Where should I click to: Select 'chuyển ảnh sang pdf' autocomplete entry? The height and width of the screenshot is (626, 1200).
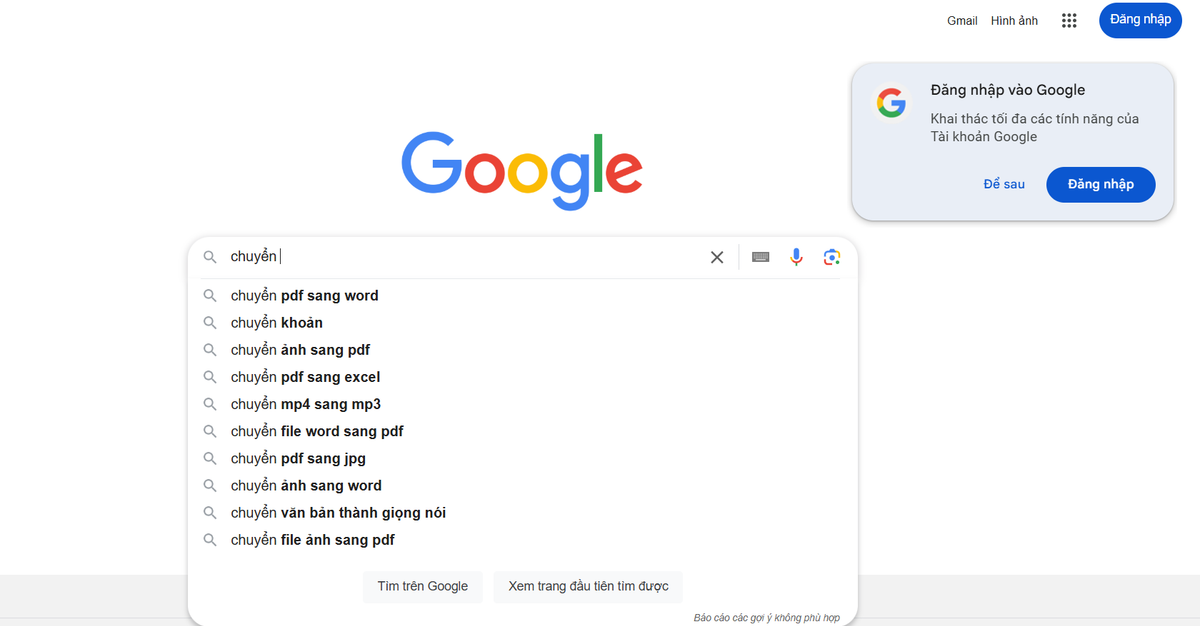click(299, 349)
